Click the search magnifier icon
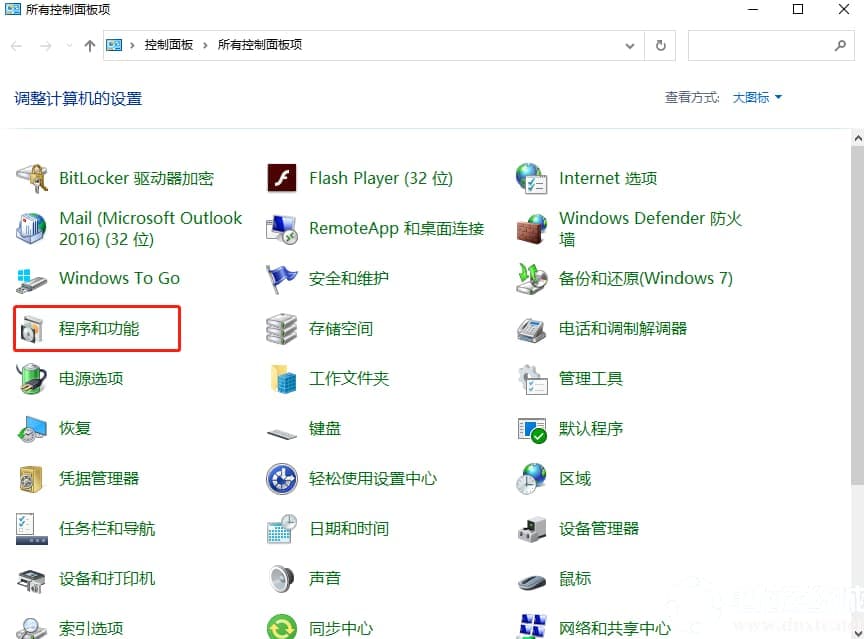Viewport: 864px width, 639px height. click(x=840, y=45)
